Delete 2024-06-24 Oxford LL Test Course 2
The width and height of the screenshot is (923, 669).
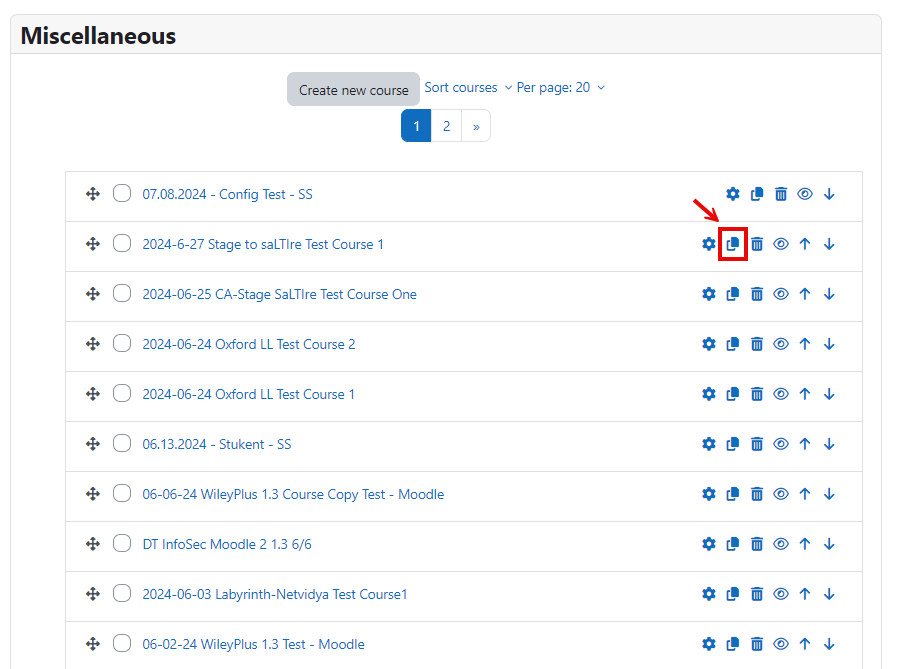756,344
